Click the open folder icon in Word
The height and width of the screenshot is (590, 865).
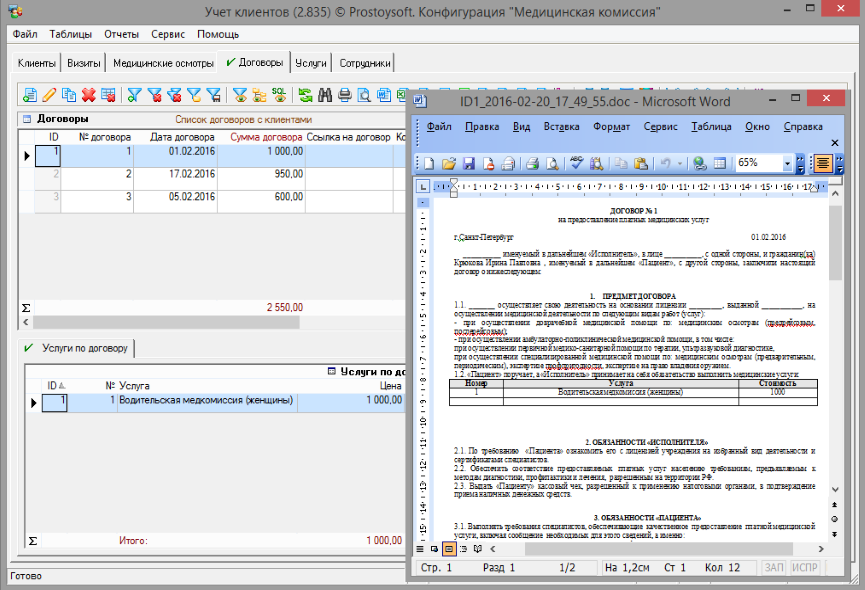click(449, 163)
